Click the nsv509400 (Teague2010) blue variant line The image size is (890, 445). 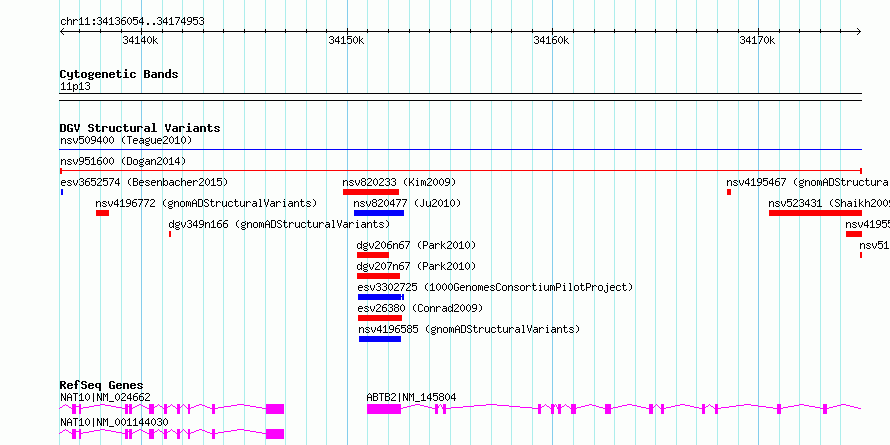[x=460, y=150]
